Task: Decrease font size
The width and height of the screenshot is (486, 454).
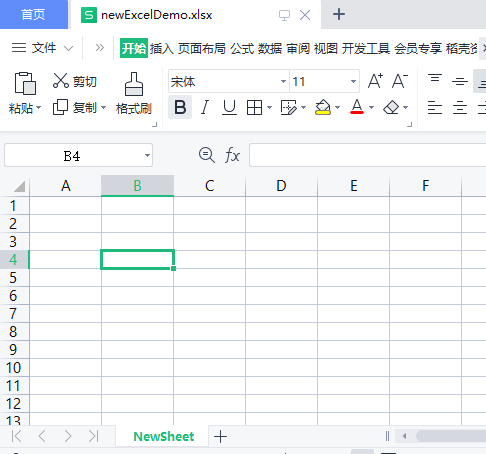Action: click(x=400, y=81)
